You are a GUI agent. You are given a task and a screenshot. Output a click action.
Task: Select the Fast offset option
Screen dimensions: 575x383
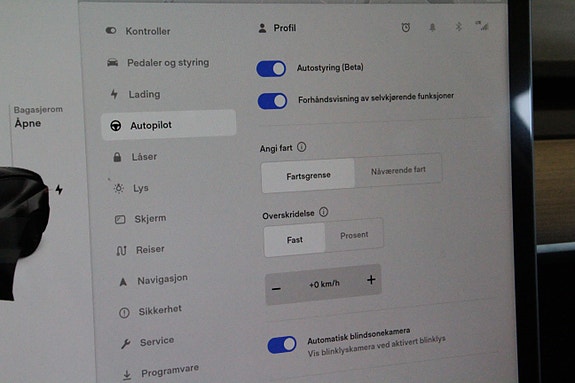[x=295, y=240]
